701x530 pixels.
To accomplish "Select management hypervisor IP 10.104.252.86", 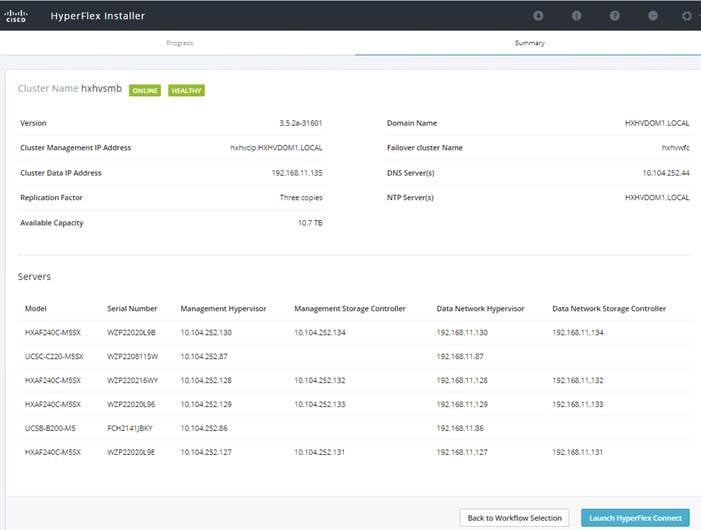I will 204,428.
